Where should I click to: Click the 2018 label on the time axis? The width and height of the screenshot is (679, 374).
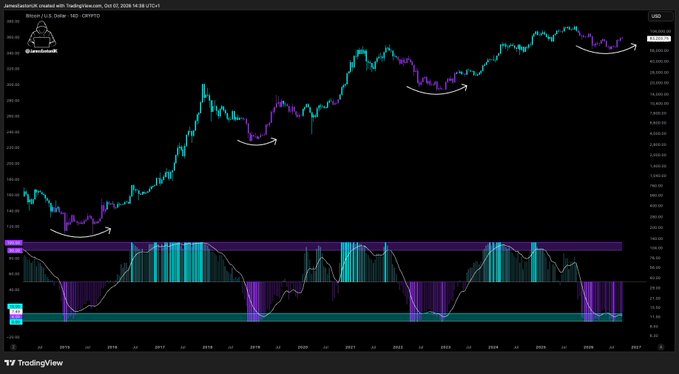[x=207, y=347]
